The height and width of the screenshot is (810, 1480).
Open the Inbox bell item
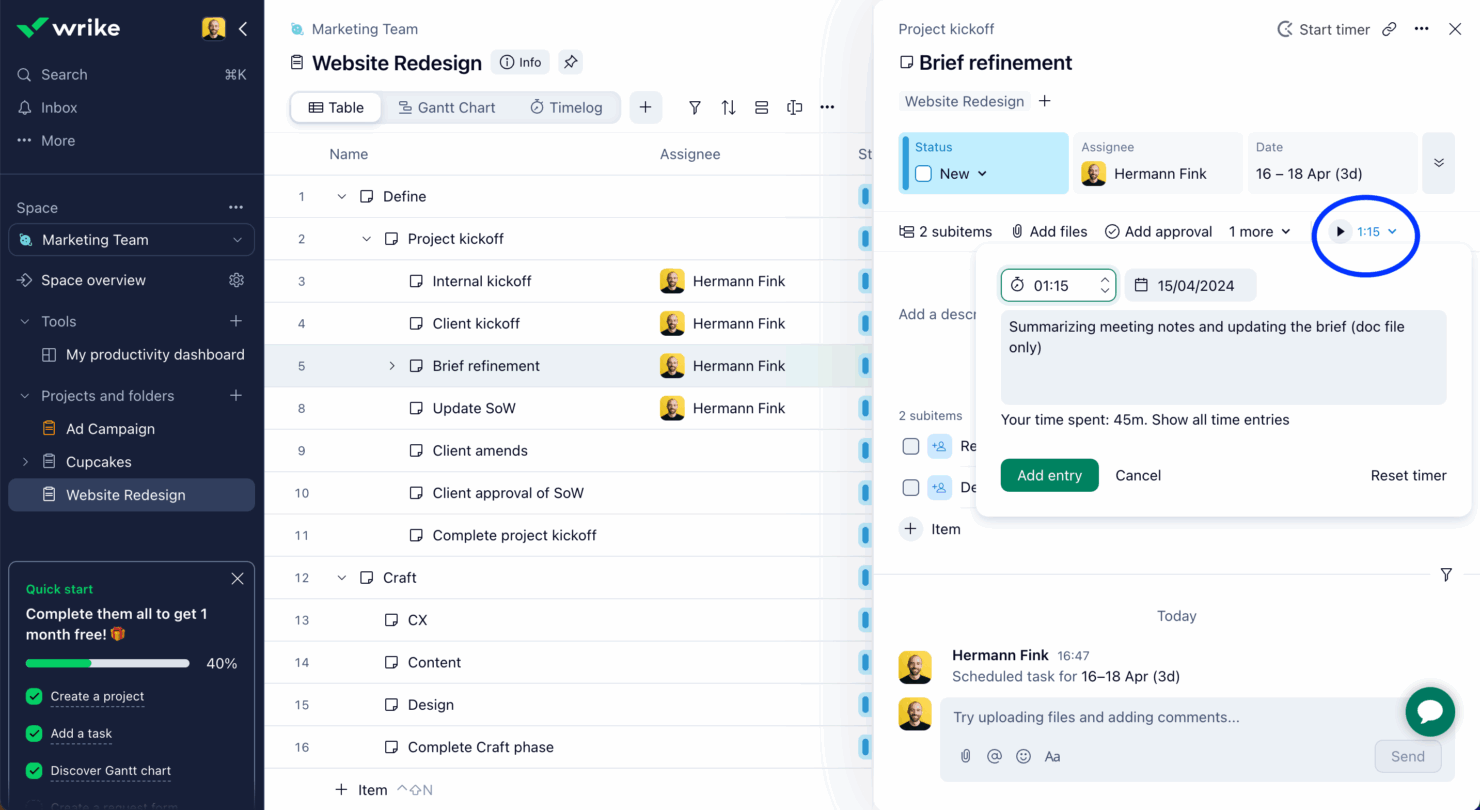[59, 107]
